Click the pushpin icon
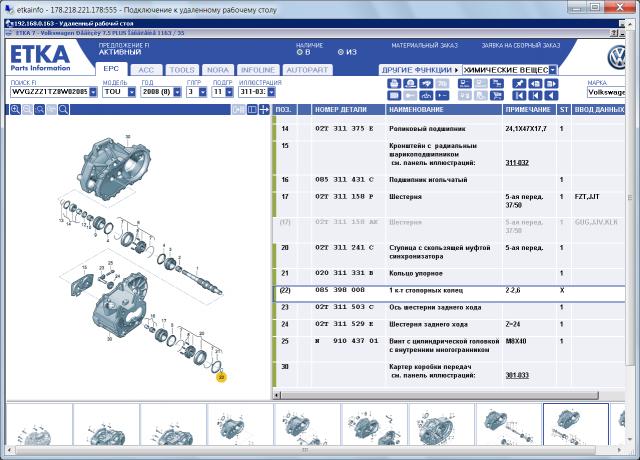This screenshot has height=460, width=640. click(519, 84)
